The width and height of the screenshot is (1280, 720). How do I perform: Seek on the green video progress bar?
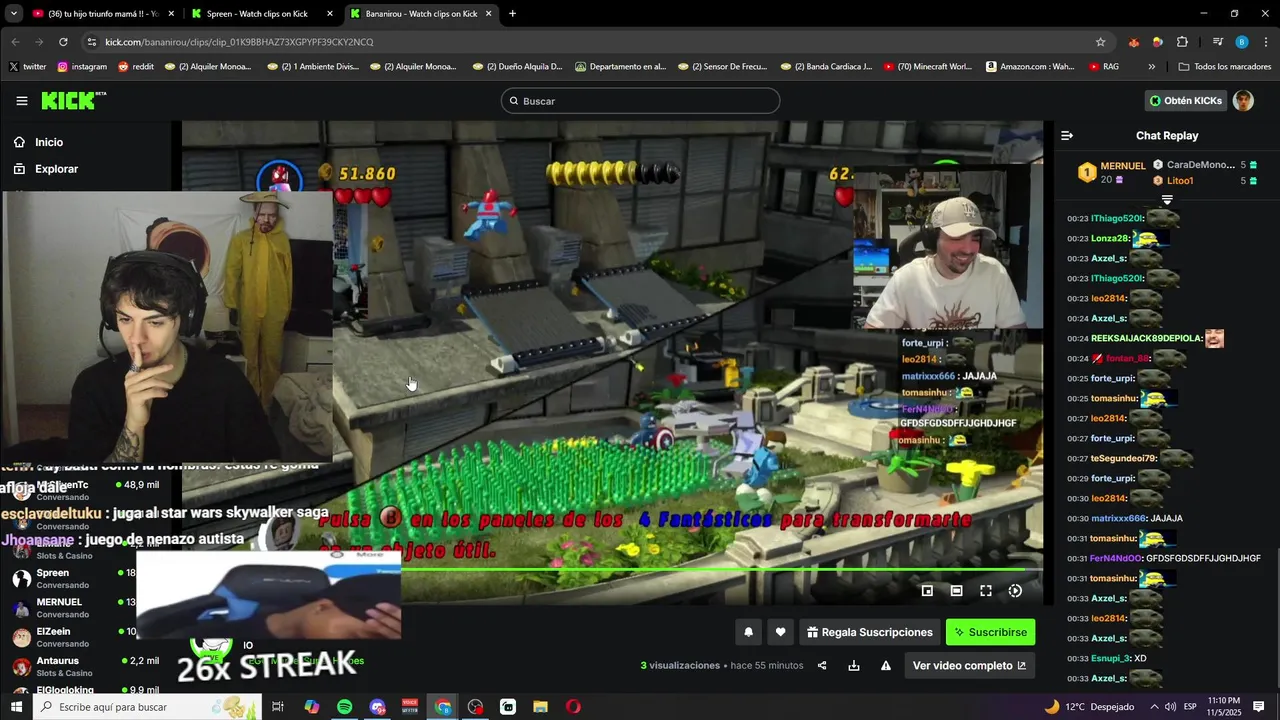(x=612, y=570)
